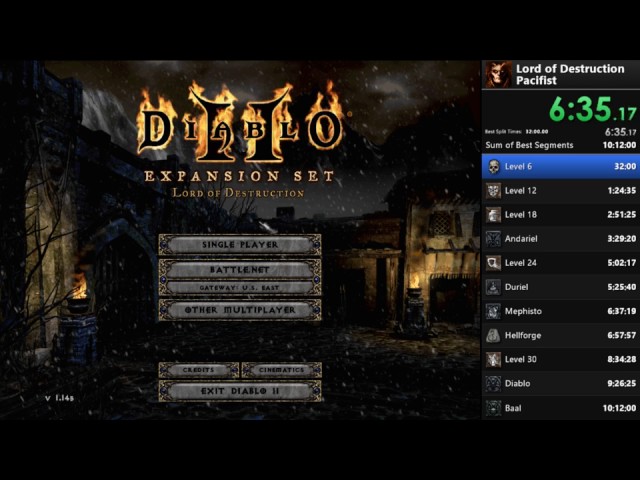
Task: Select the Level 12 split icon
Action: point(493,191)
